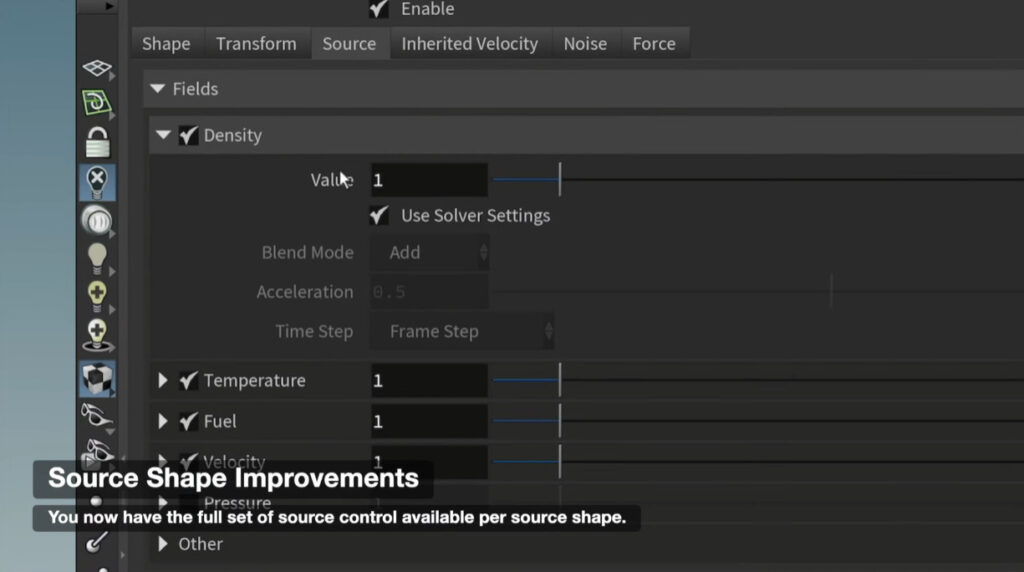Disable the Temperature field checkbox
The height and width of the screenshot is (572, 1024).
click(x=188, y=380)
